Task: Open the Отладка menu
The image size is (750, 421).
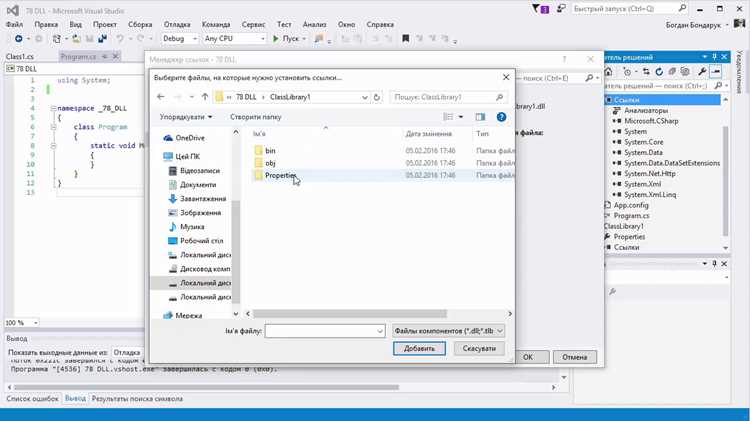Action: (176, 24)
